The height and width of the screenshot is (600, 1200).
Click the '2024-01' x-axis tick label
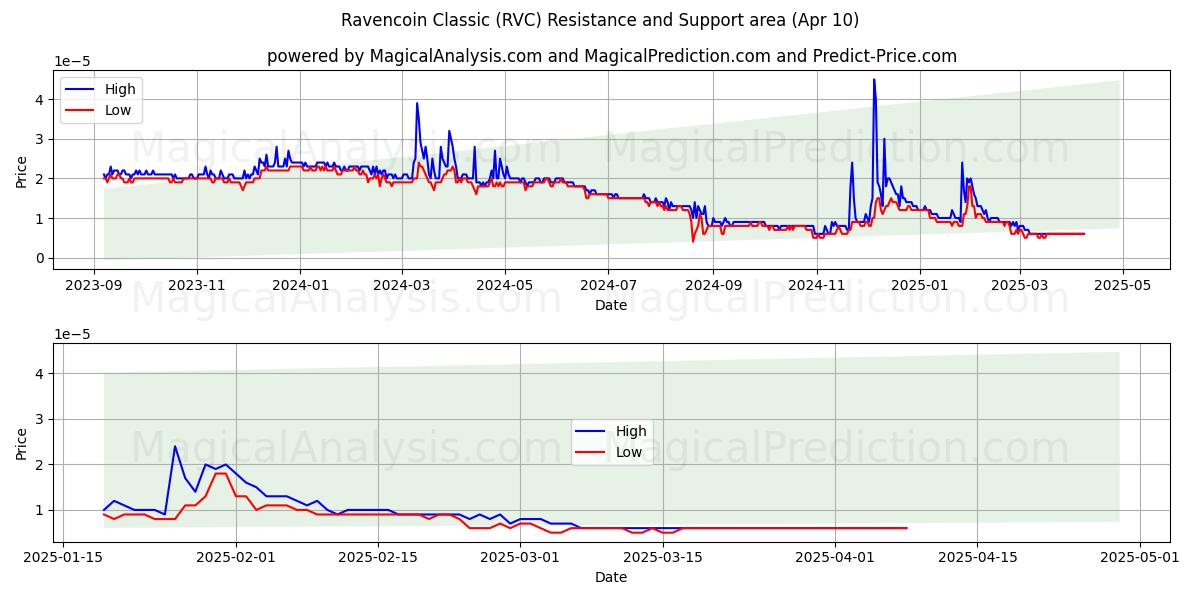click(300, 285)
